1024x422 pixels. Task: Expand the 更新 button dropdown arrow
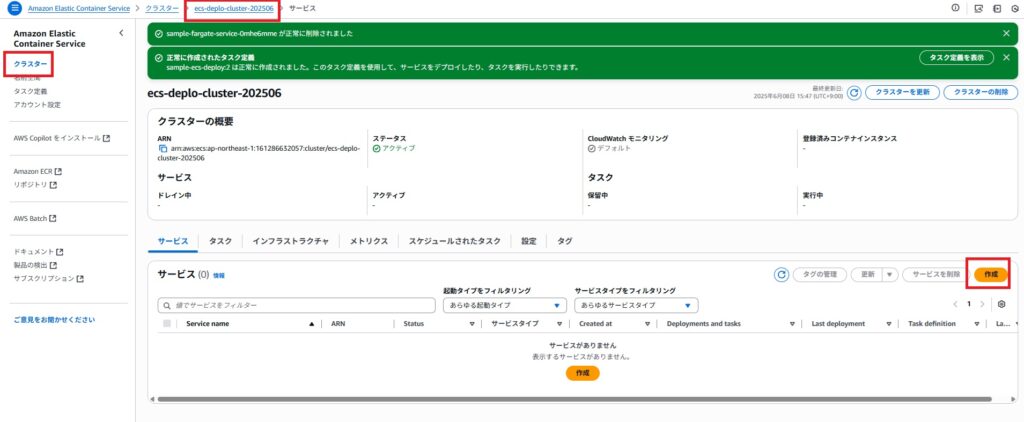coord(890,275)
